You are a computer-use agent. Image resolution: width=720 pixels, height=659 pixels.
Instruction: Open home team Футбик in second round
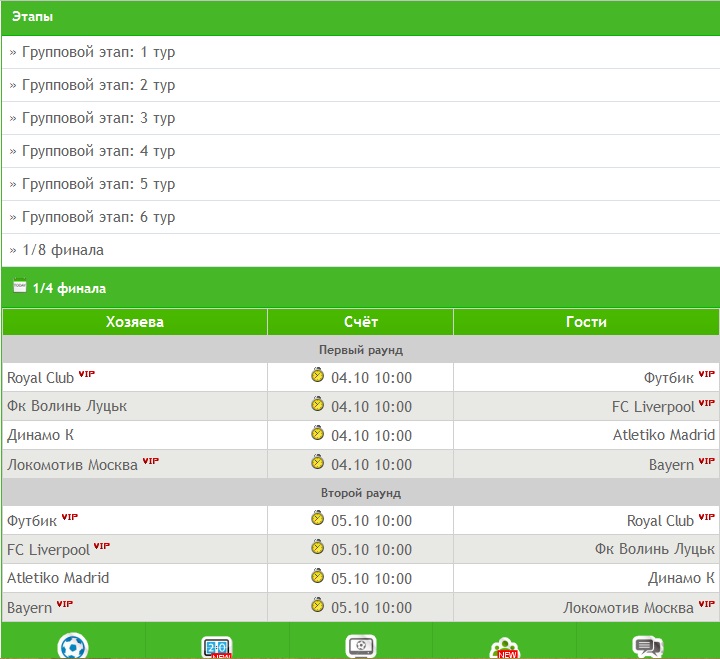click(32, 521)
